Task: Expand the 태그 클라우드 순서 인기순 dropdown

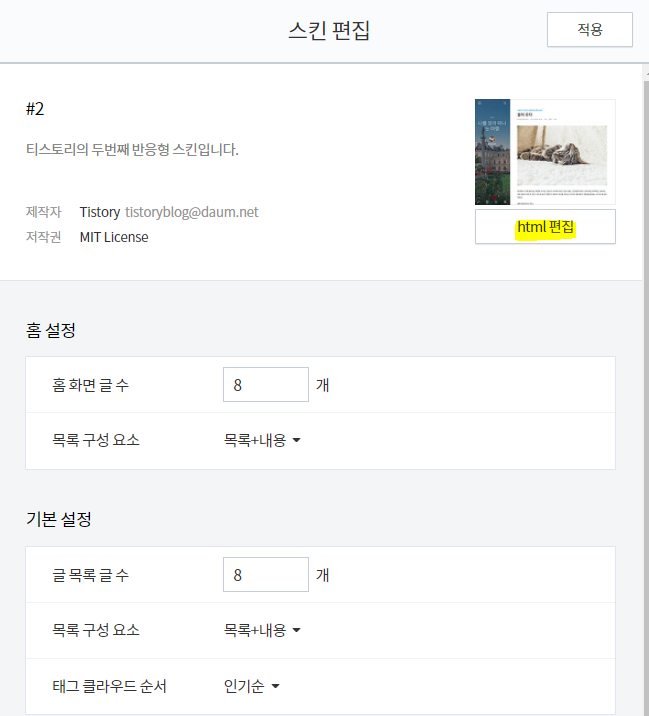Action: [x=251, y=686]
